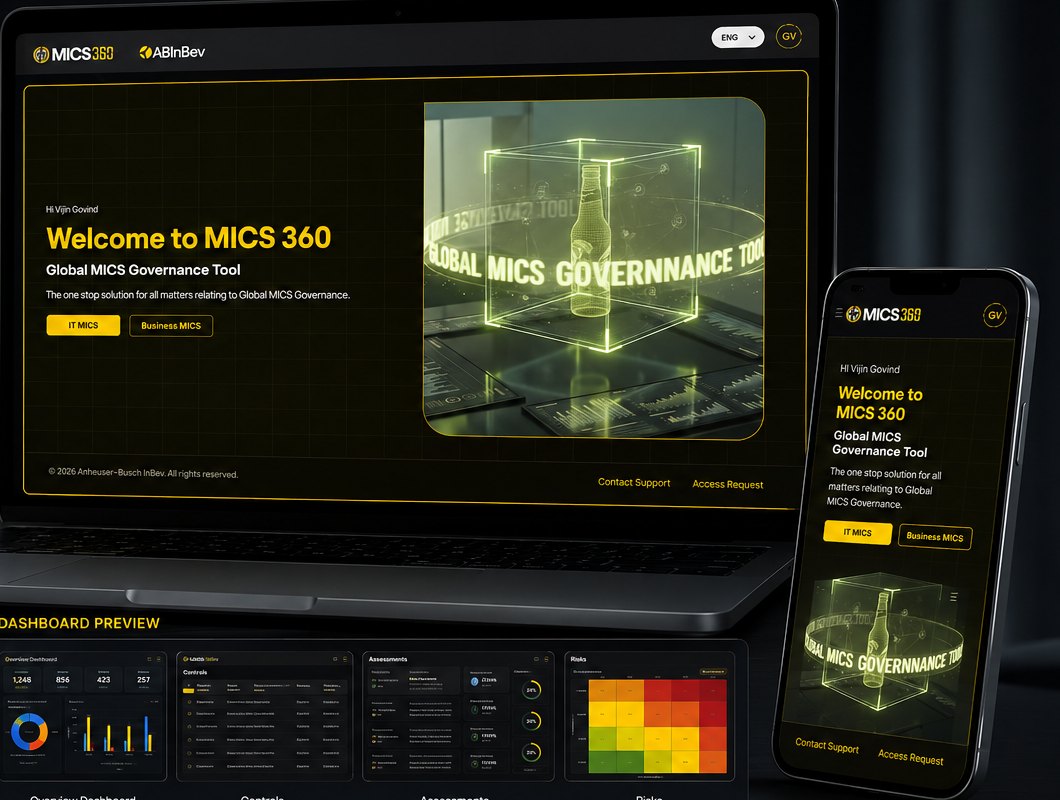The height and width of the screenshot is (800, 1060).
Task: Open the GV user avatar on the laptop
Action: pyautogui.click(x=789, y=37)
